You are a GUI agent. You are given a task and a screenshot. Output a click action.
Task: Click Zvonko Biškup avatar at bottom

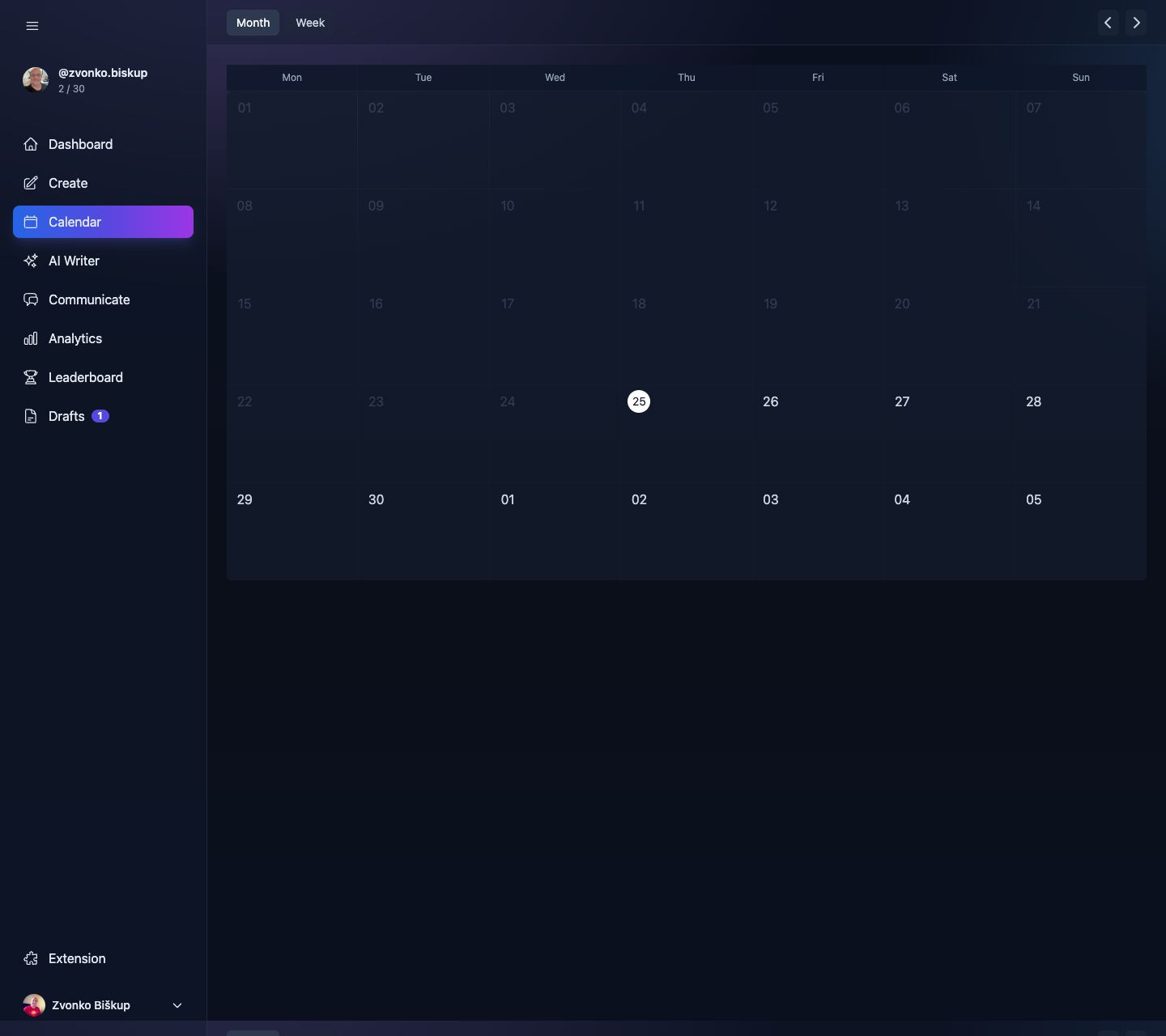click(34, 1005)
